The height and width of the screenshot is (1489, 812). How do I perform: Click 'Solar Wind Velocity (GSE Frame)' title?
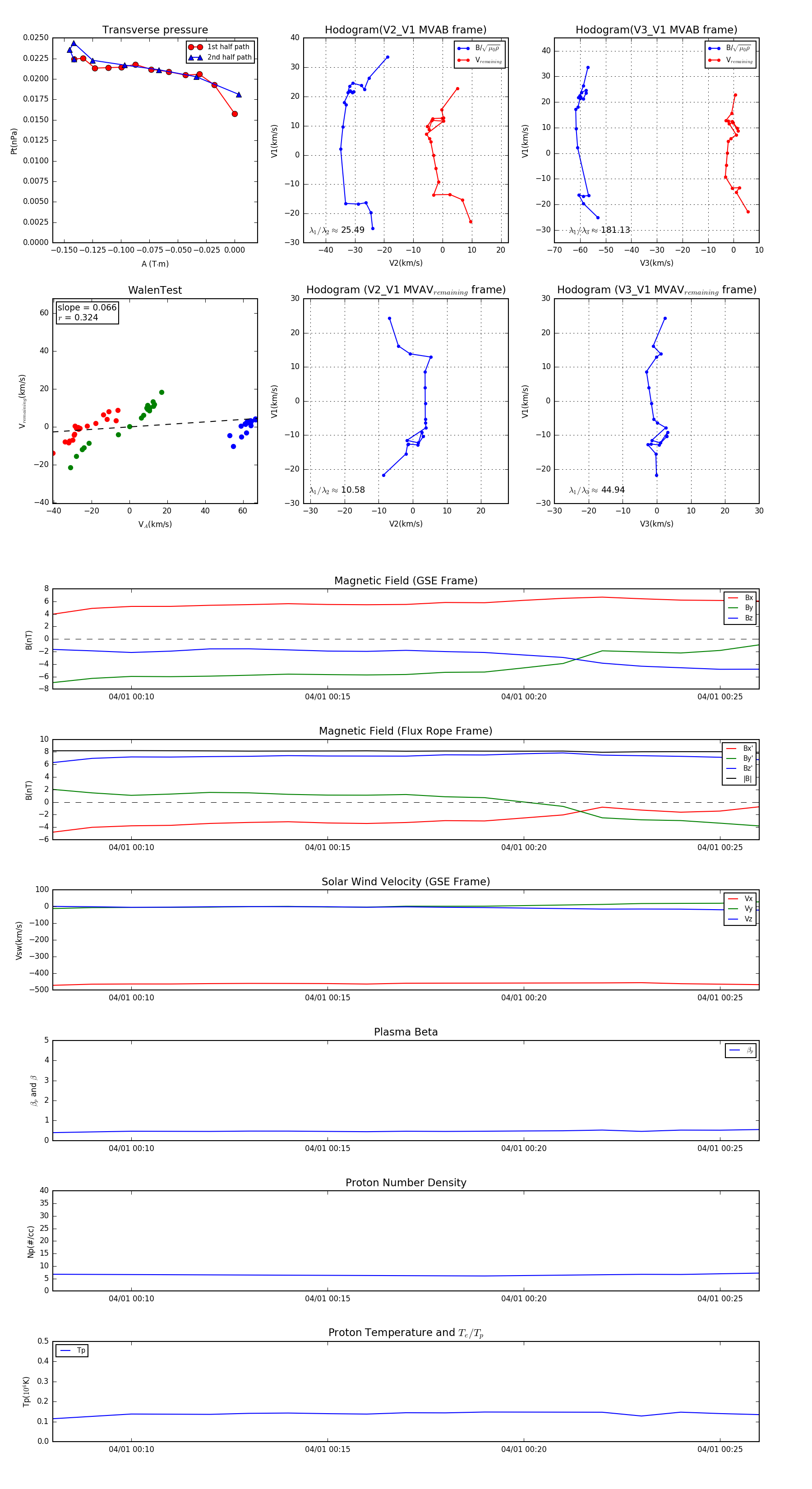(x=406, y=882)
